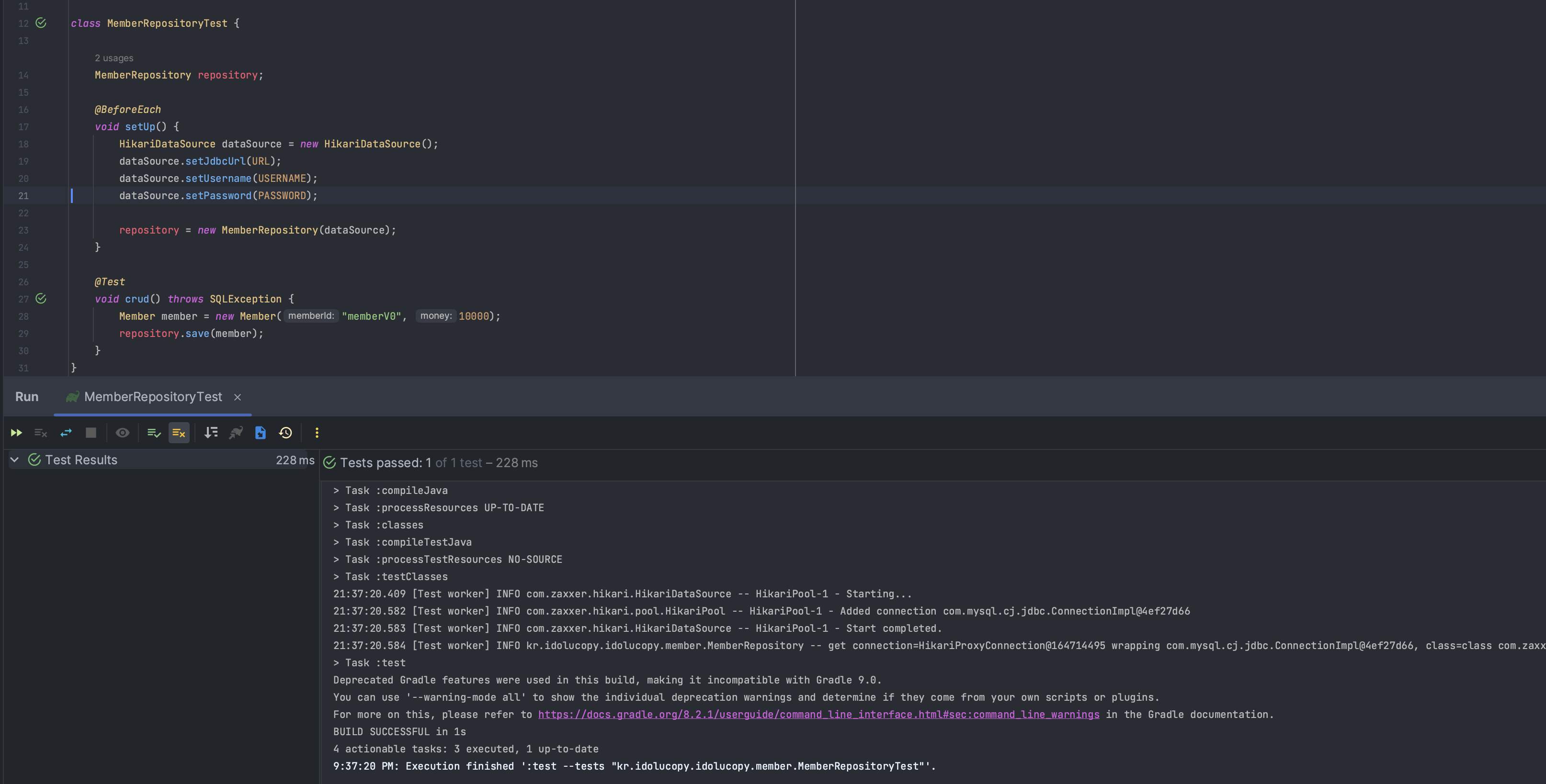Open the docs.gradle.org command line warnings link
Screen dimensions: 1546x784
818,714
